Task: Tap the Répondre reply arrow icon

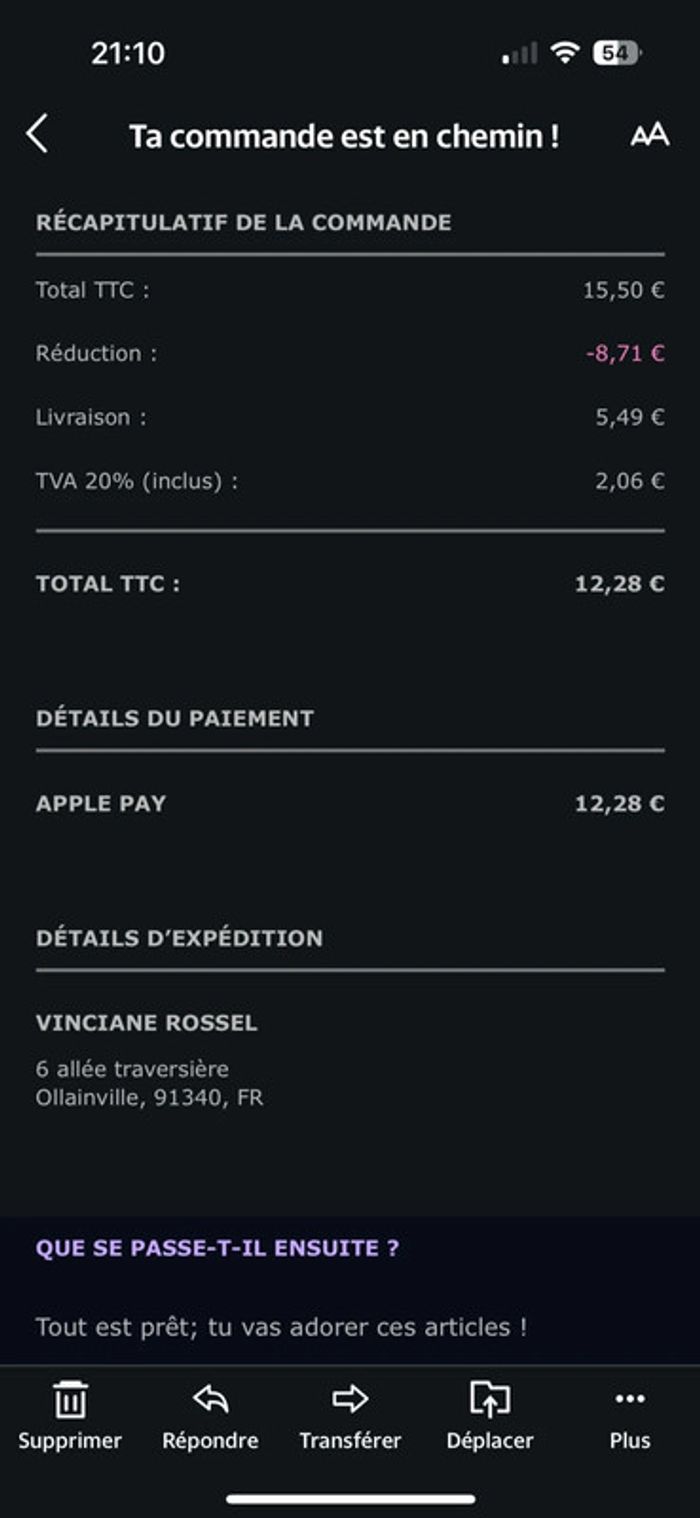Action: pos(210,1399)
